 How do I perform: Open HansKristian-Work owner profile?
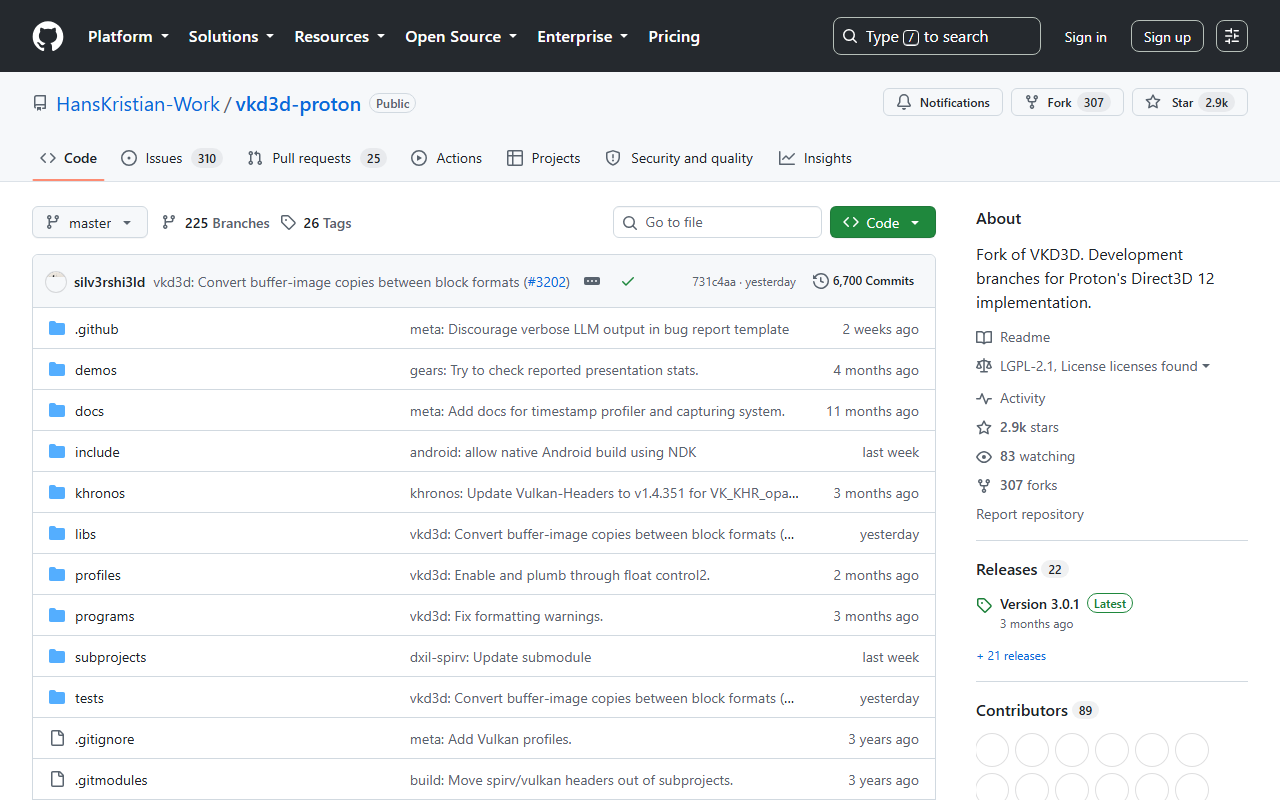point(138,104)
